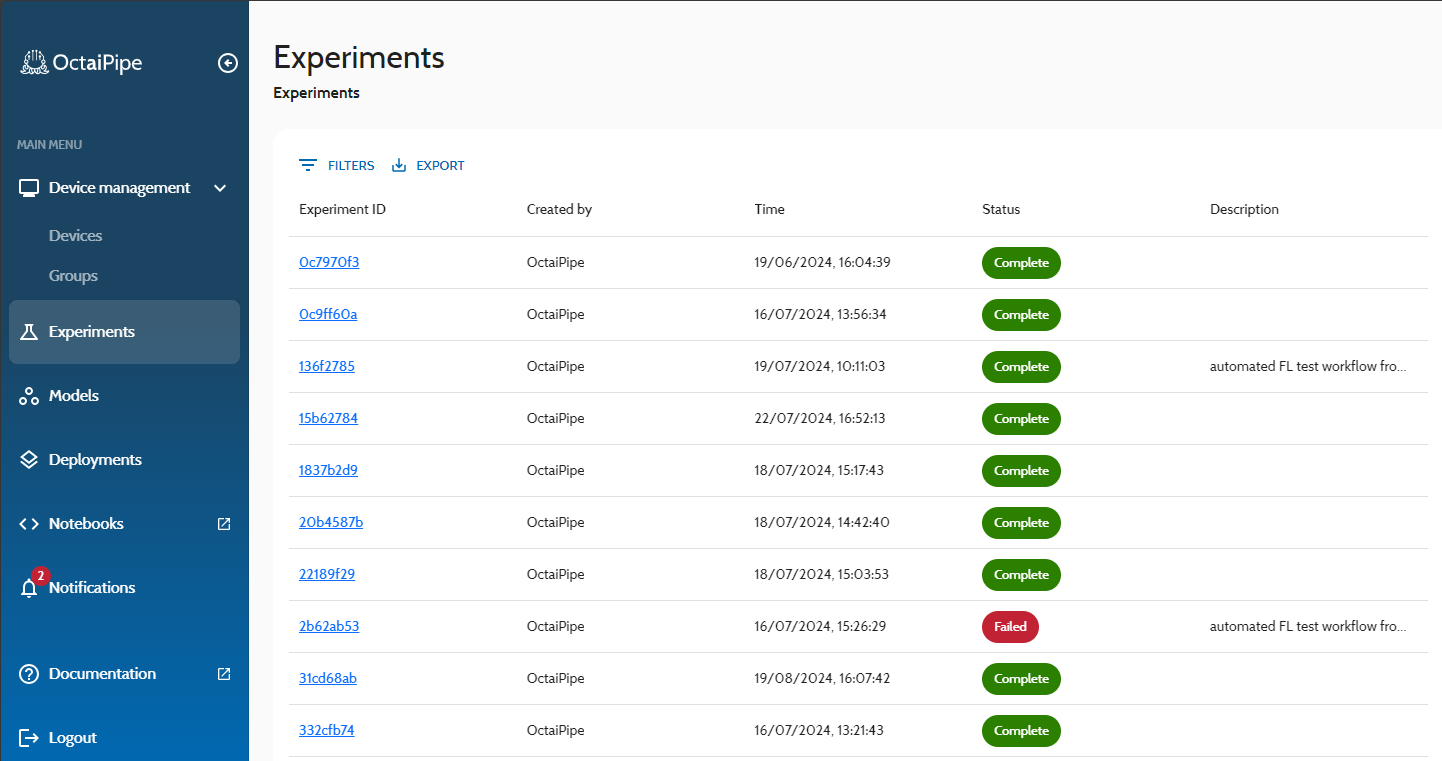1442x761 pixels.
Task: Open the Notebooks link
Action: click(x=86, y=524)
